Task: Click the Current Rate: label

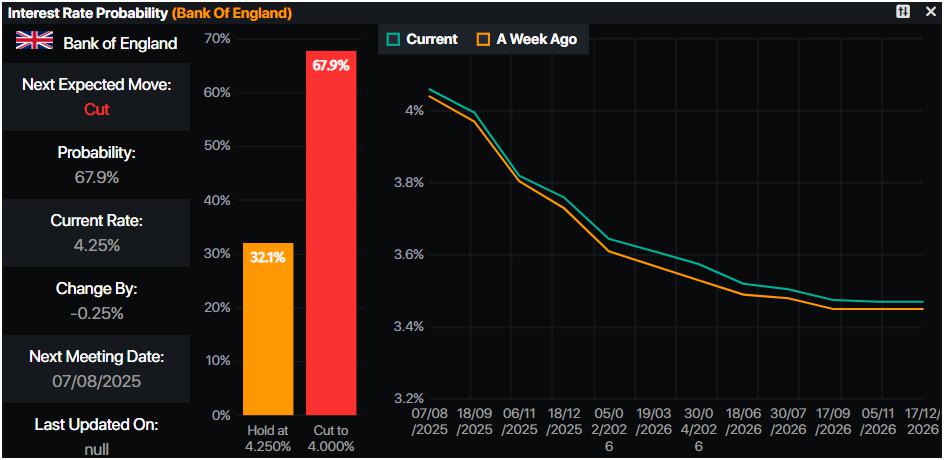Action: (96, 220)
